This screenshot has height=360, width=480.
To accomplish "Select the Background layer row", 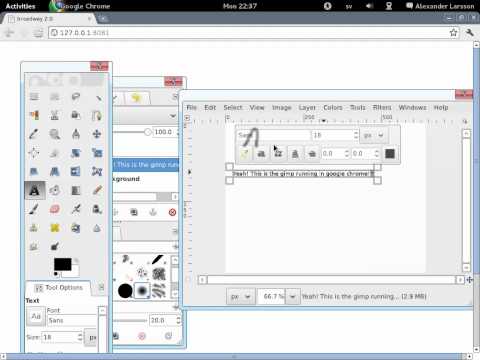I will pyautogui.click(x=146, y=179).
